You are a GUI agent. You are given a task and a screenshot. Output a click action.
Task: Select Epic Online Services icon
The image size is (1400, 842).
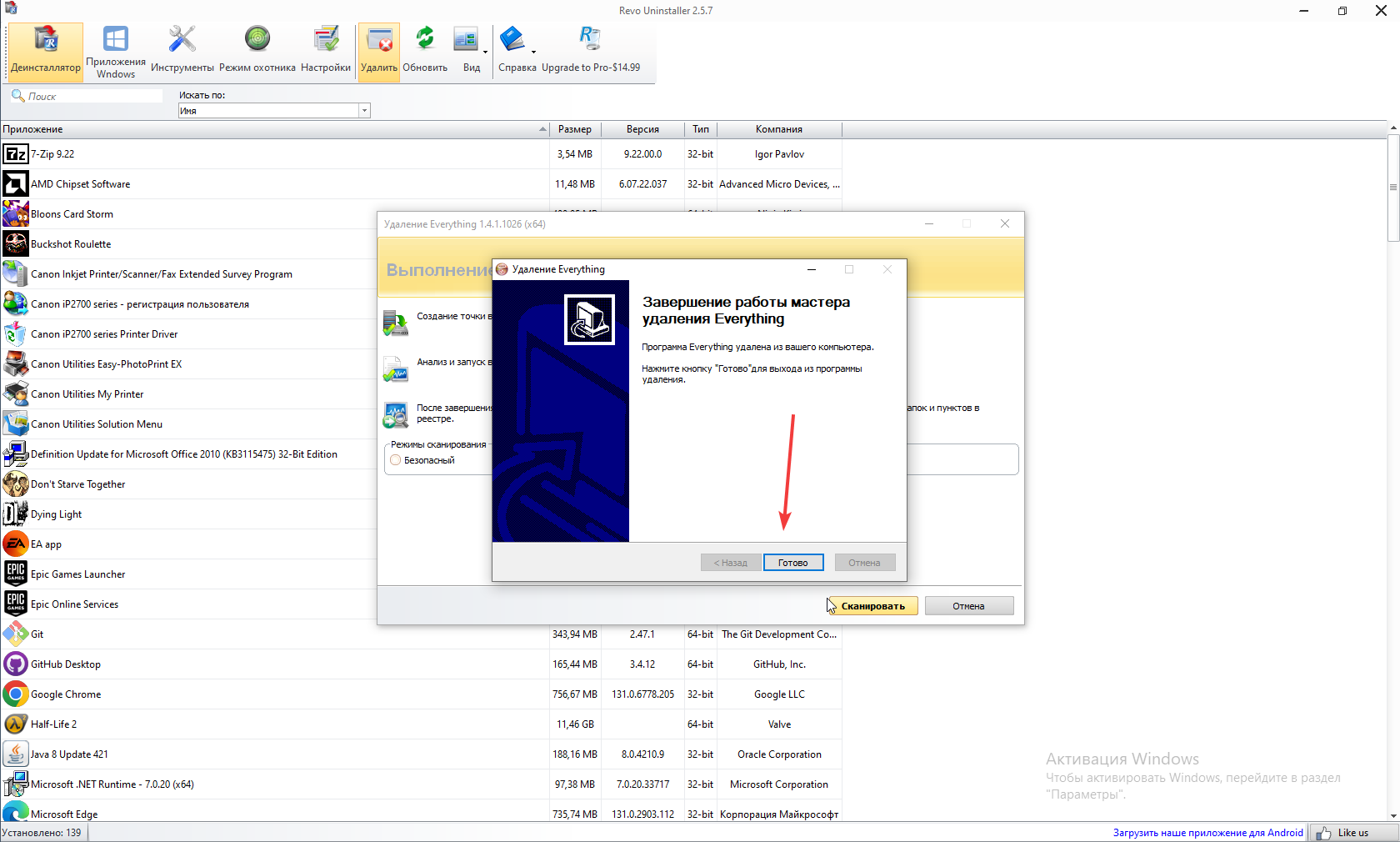click(16, 604)
